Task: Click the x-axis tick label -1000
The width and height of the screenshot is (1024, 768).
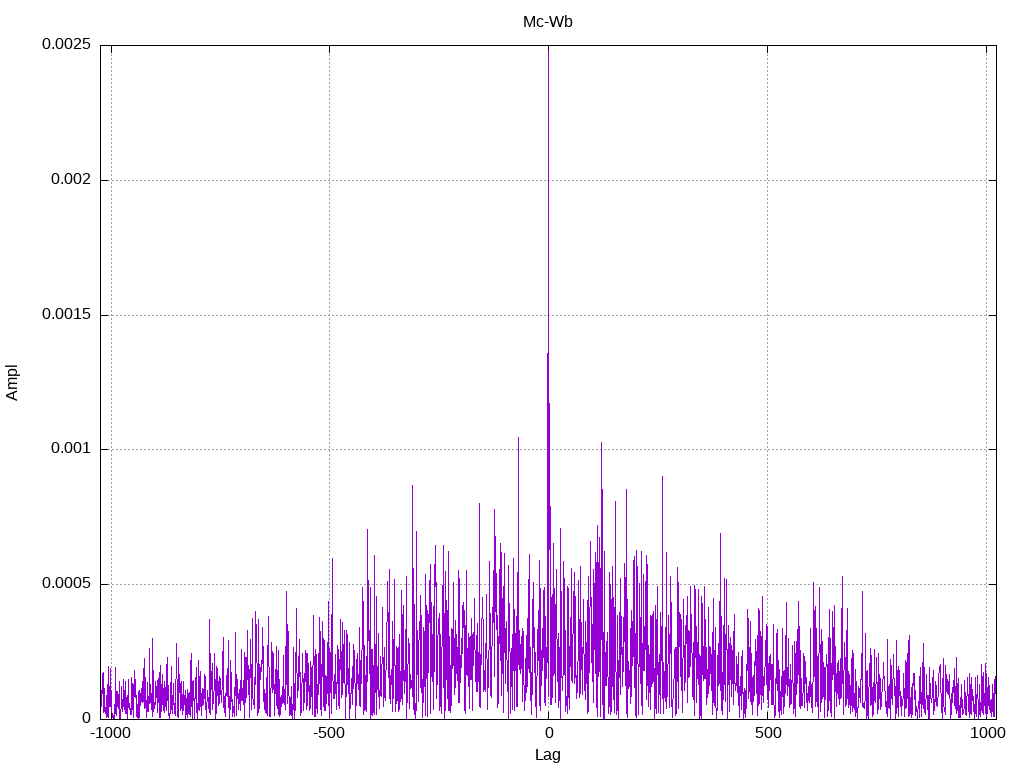Action: 110,733
